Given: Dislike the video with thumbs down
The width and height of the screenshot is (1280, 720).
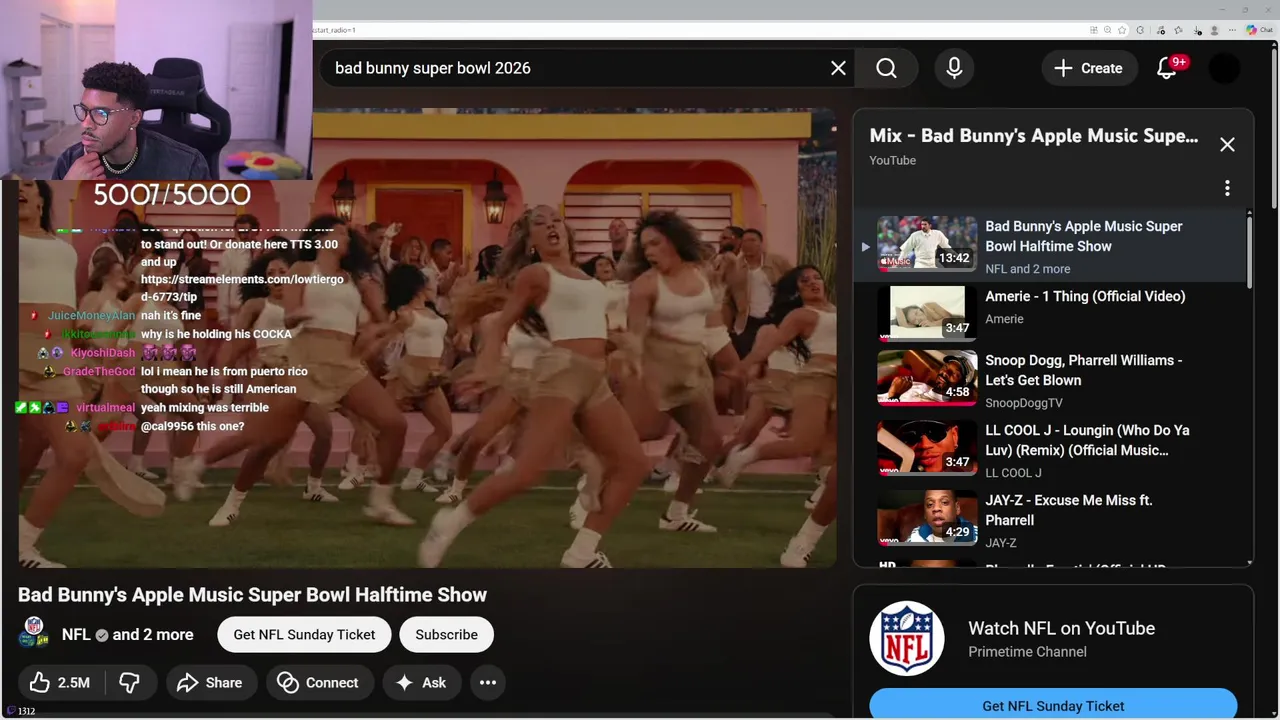Looking at the screenshot, I should pos(129,683).
